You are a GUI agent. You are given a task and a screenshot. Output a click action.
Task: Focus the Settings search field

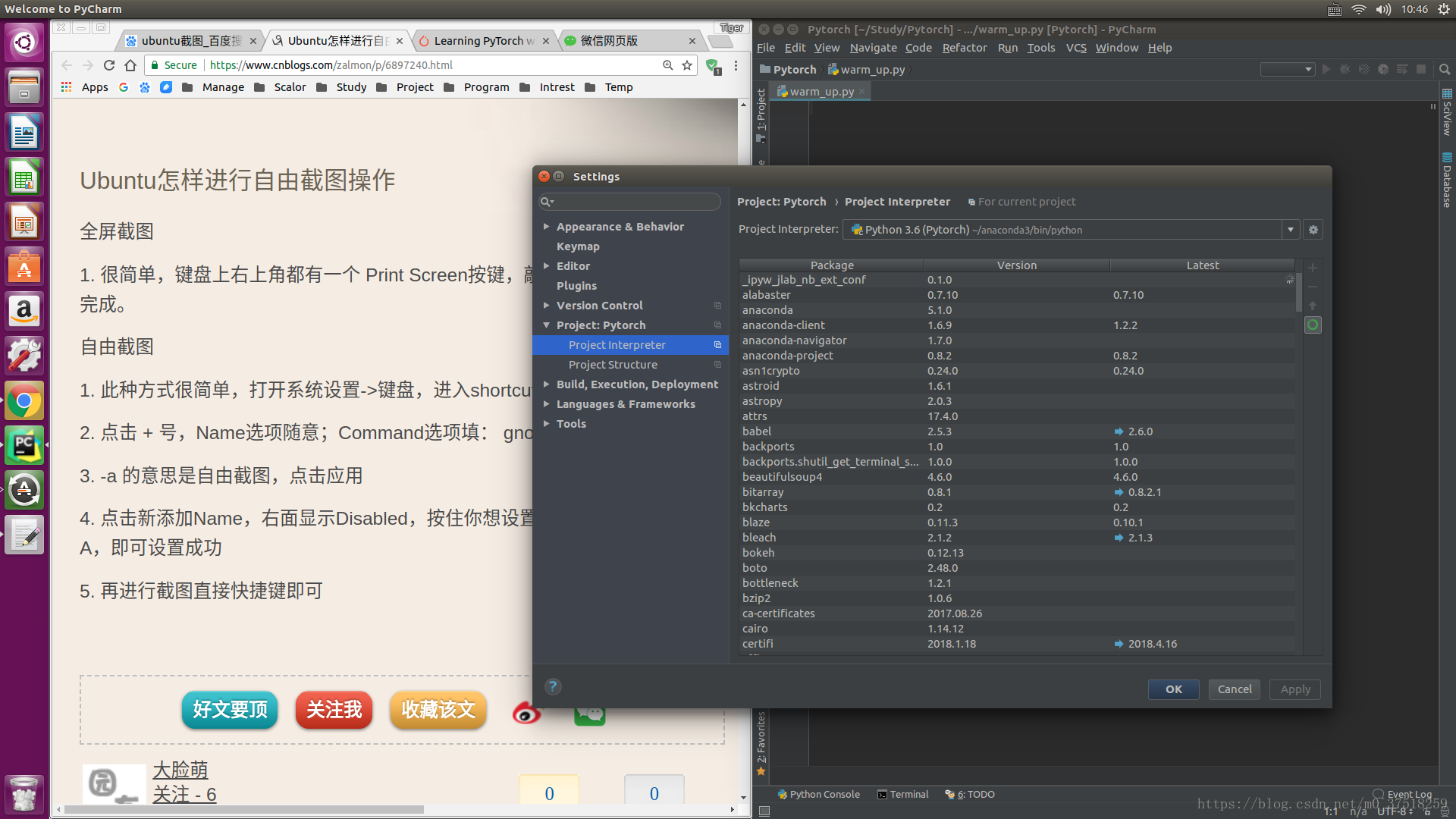point(629,202)
